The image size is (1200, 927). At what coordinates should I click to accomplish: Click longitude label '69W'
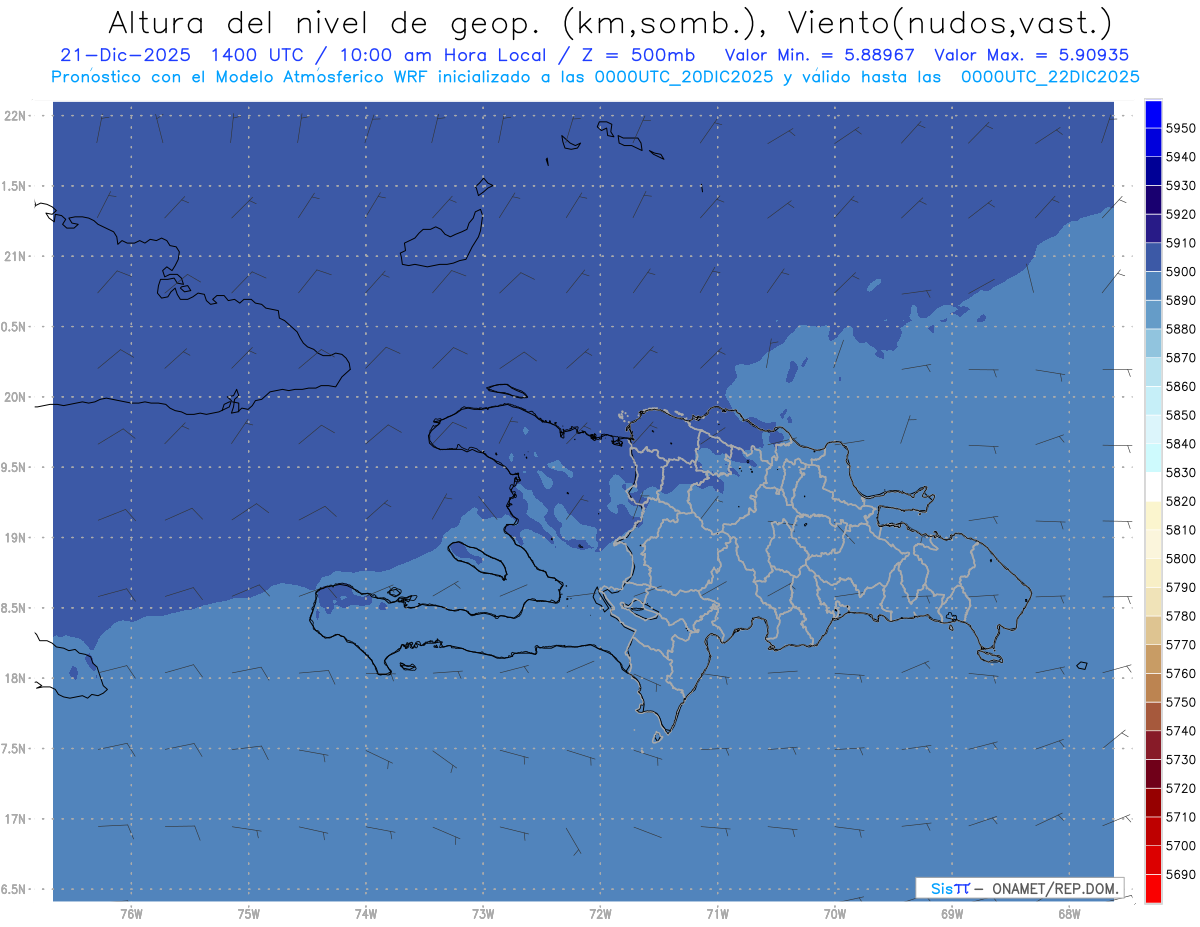(x=952, y=914)
